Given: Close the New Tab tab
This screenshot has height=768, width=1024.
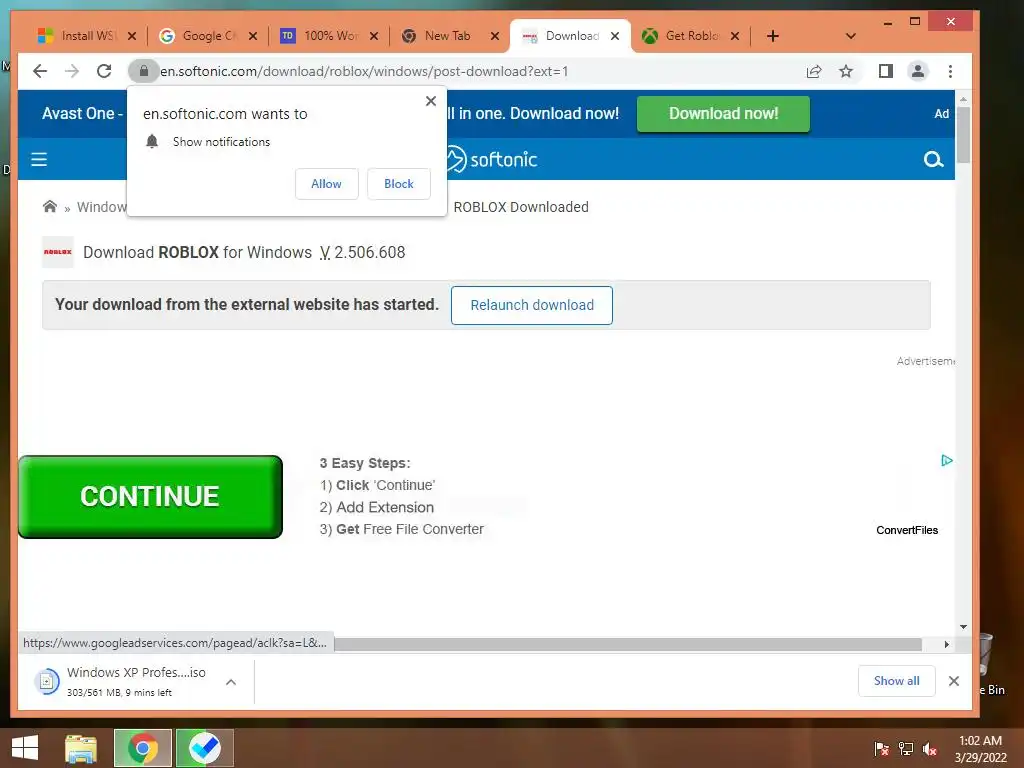Looking at the screenshot, I should click(495, 36).
